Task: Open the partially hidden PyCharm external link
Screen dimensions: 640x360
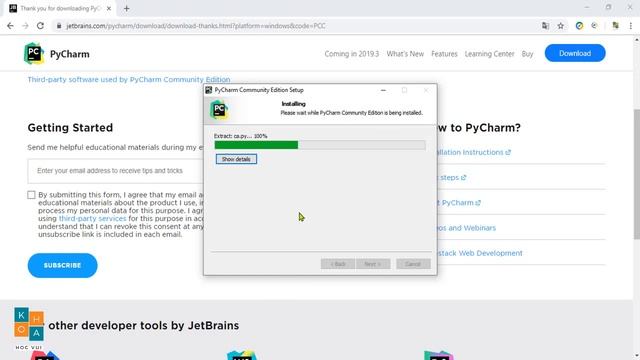Action: coord(459,203)
